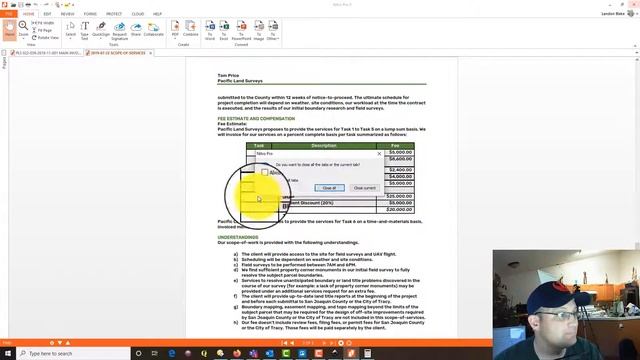Click the Close all button
Viewport: 640px width, 360px height.
329,188
